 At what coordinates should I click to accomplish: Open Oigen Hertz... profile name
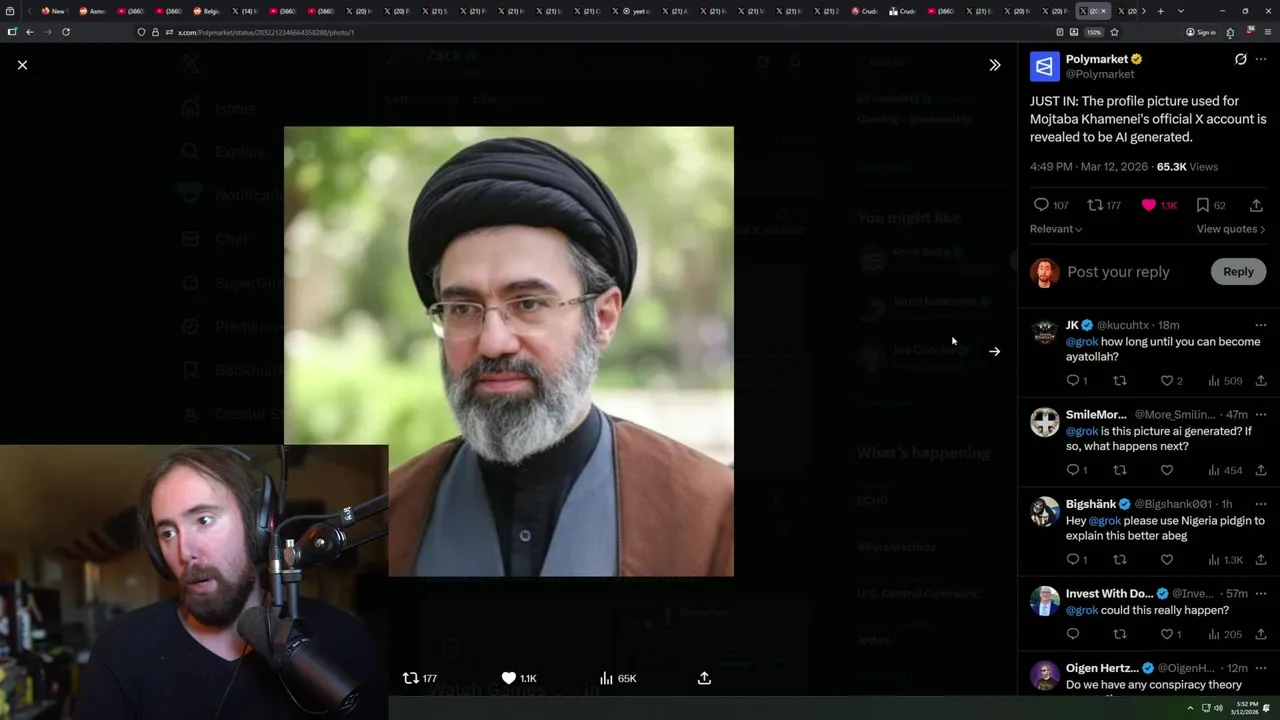click(x=1102, y=668)
